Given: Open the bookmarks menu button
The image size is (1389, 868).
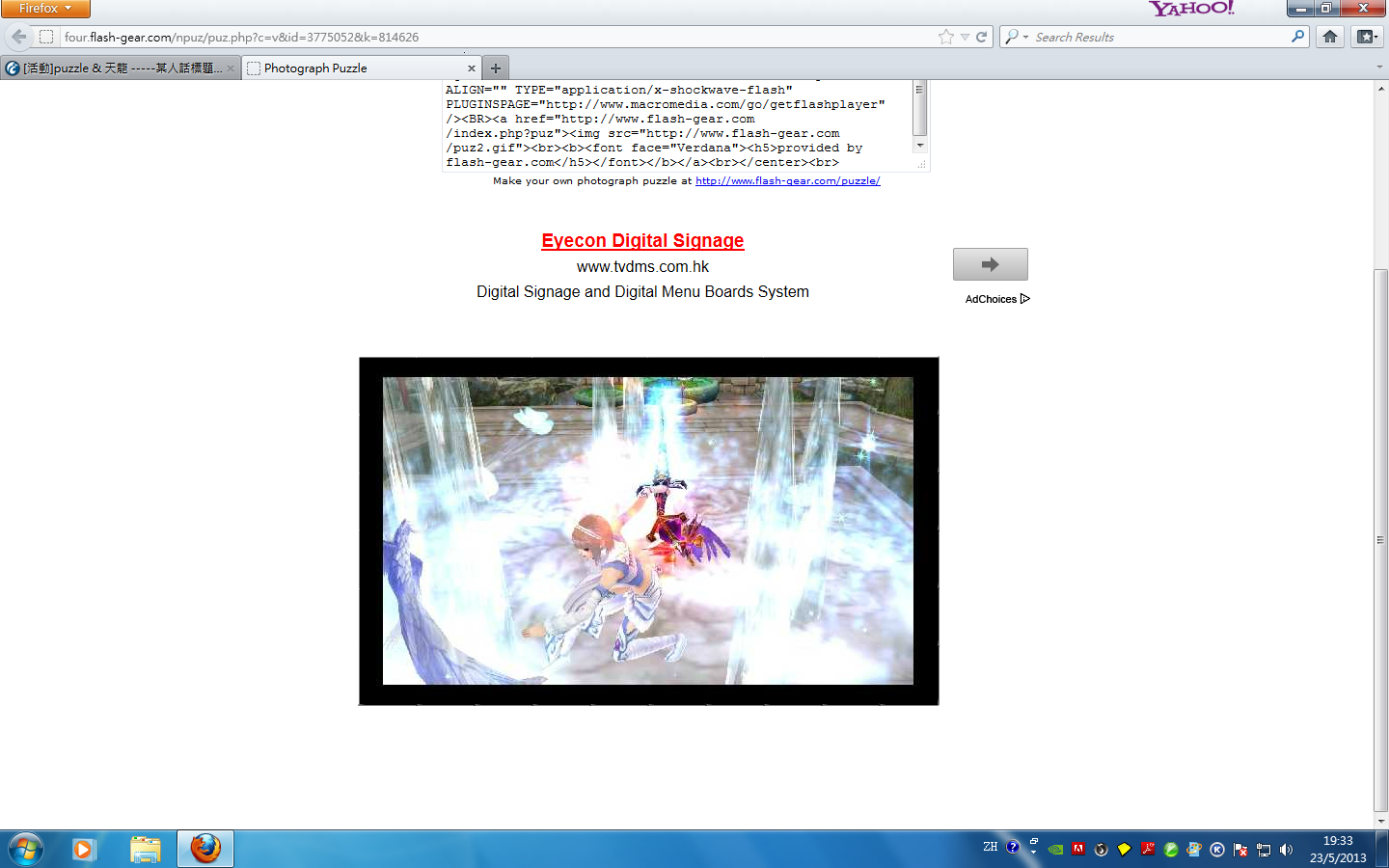Looking at the screenshot, I should (1366, 37).
